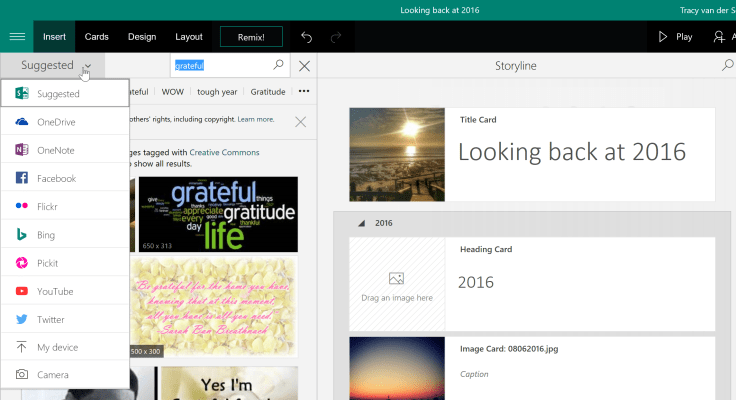Select Camera from source list

(54, 375)
